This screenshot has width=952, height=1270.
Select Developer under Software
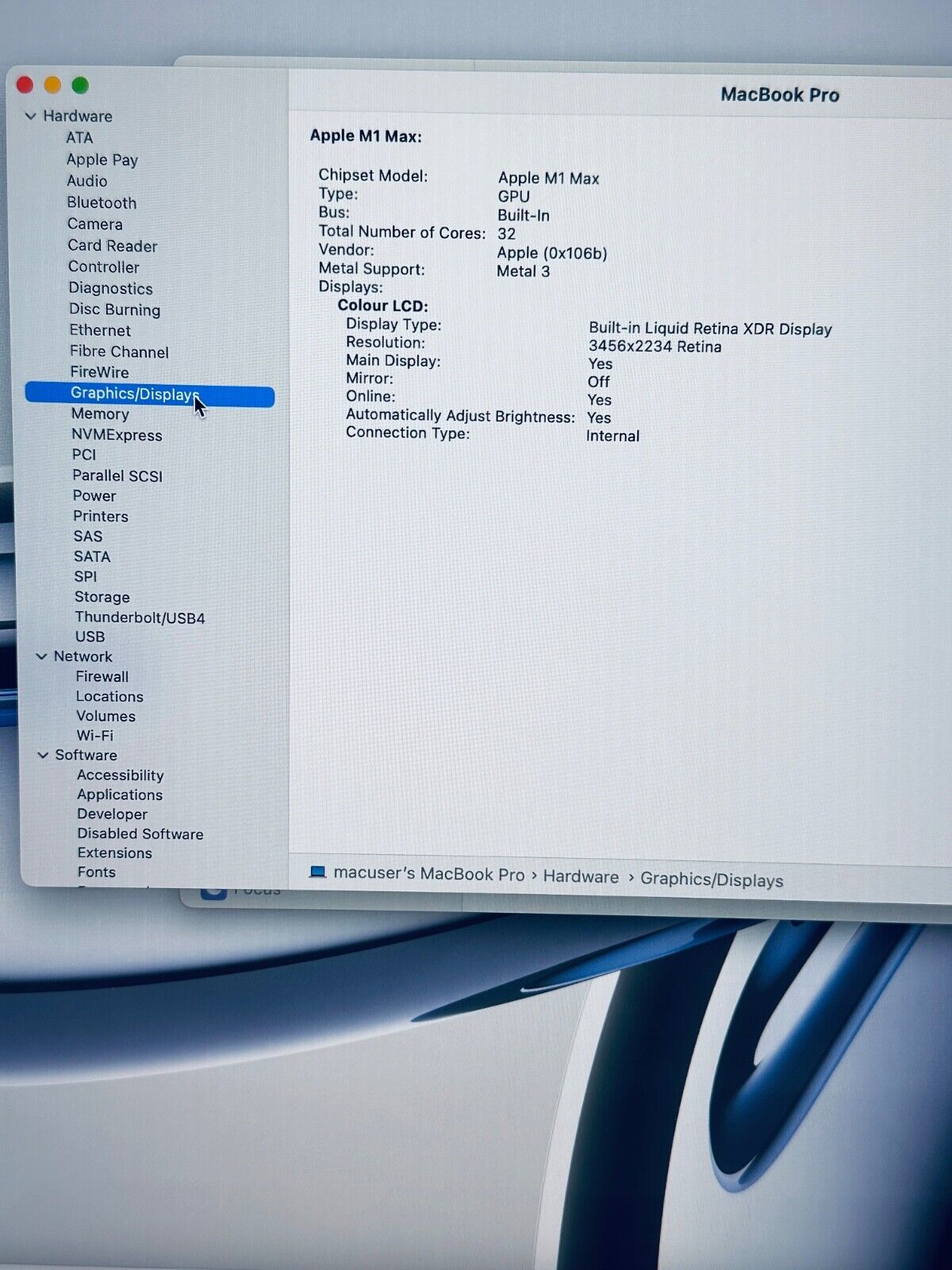coord(113,814)
